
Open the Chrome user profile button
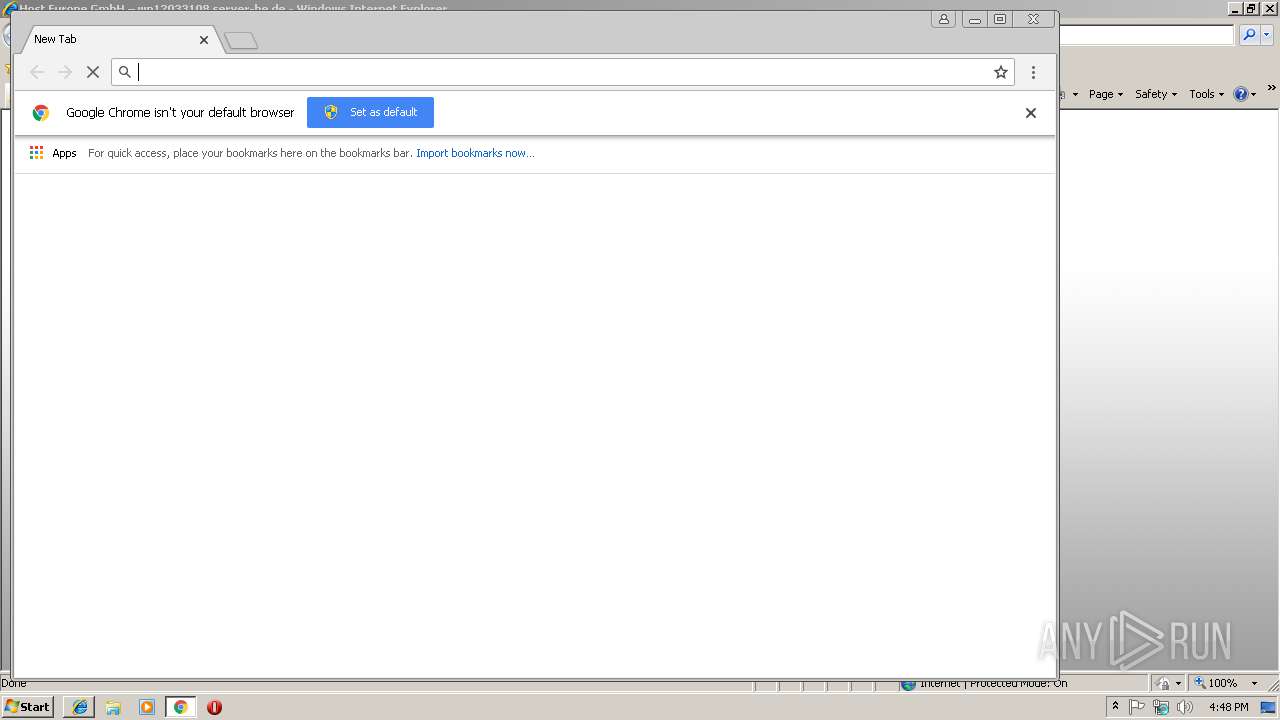click(943, 19)
